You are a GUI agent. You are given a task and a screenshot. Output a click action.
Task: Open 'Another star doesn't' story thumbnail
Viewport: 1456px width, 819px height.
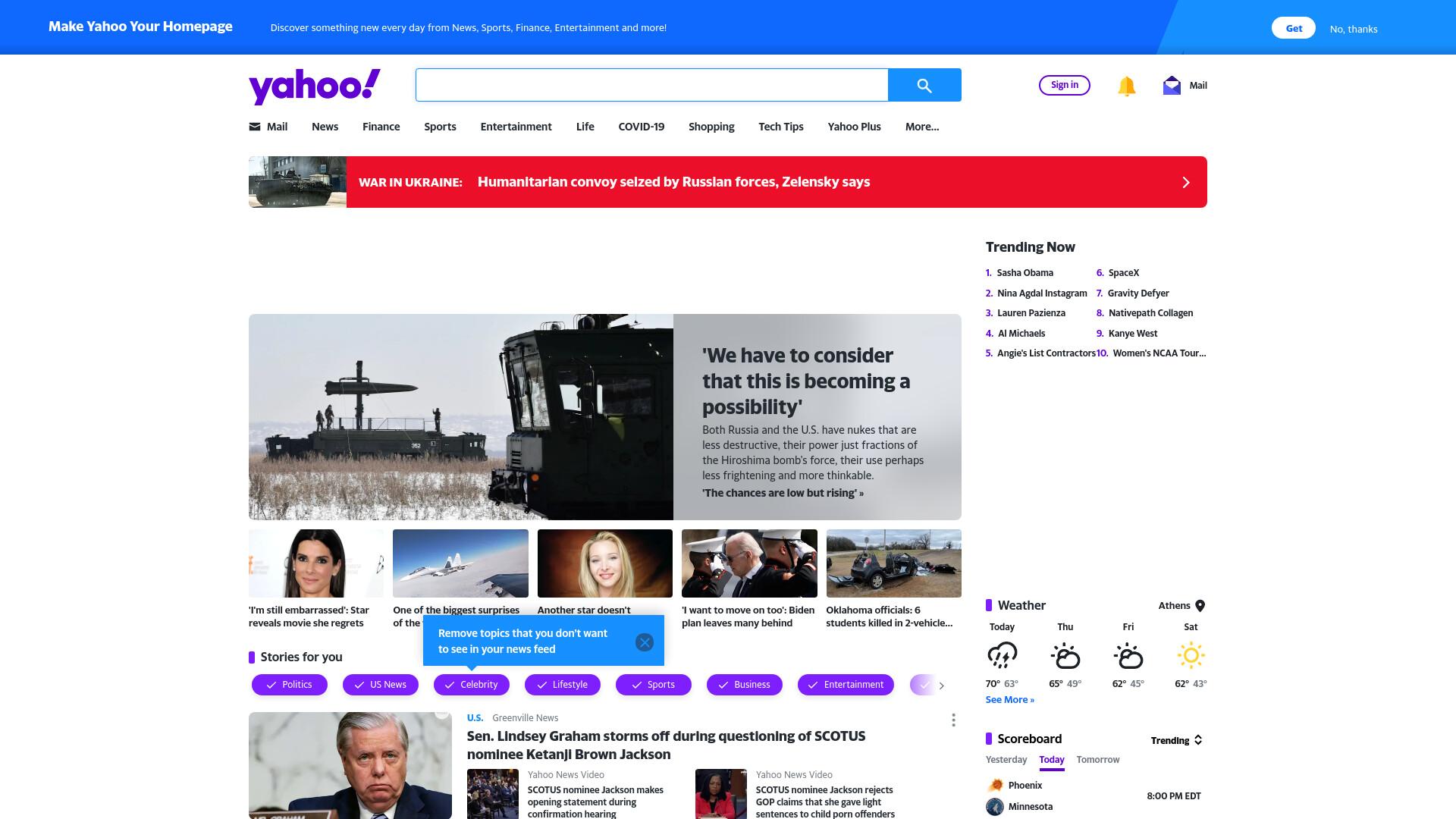click(604, 563)
